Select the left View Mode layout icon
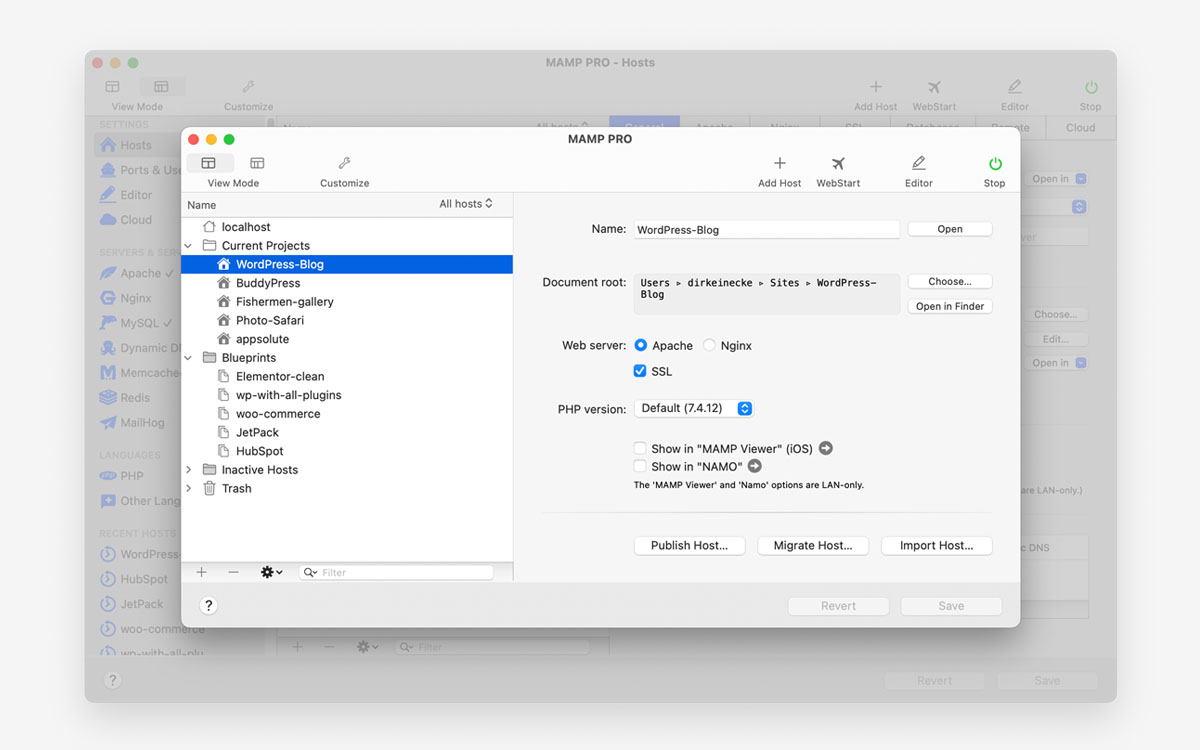1200x750 pixels. (x=209, y=163)
